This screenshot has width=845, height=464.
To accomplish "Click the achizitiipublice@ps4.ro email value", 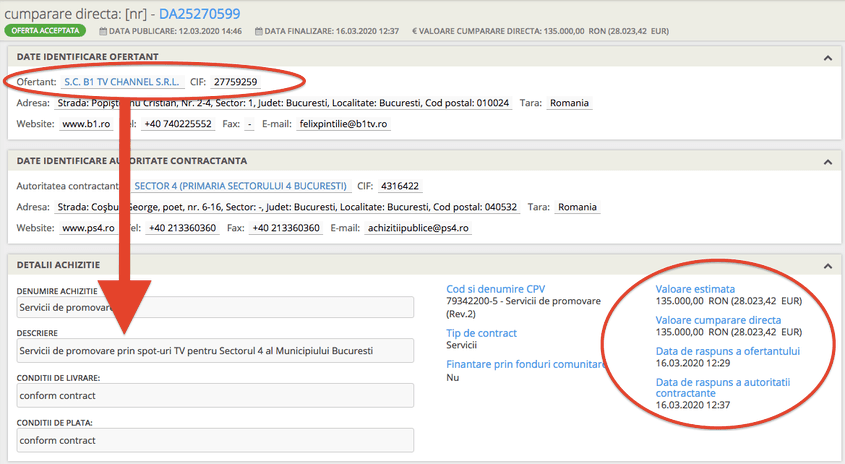I will click(417, 228).
